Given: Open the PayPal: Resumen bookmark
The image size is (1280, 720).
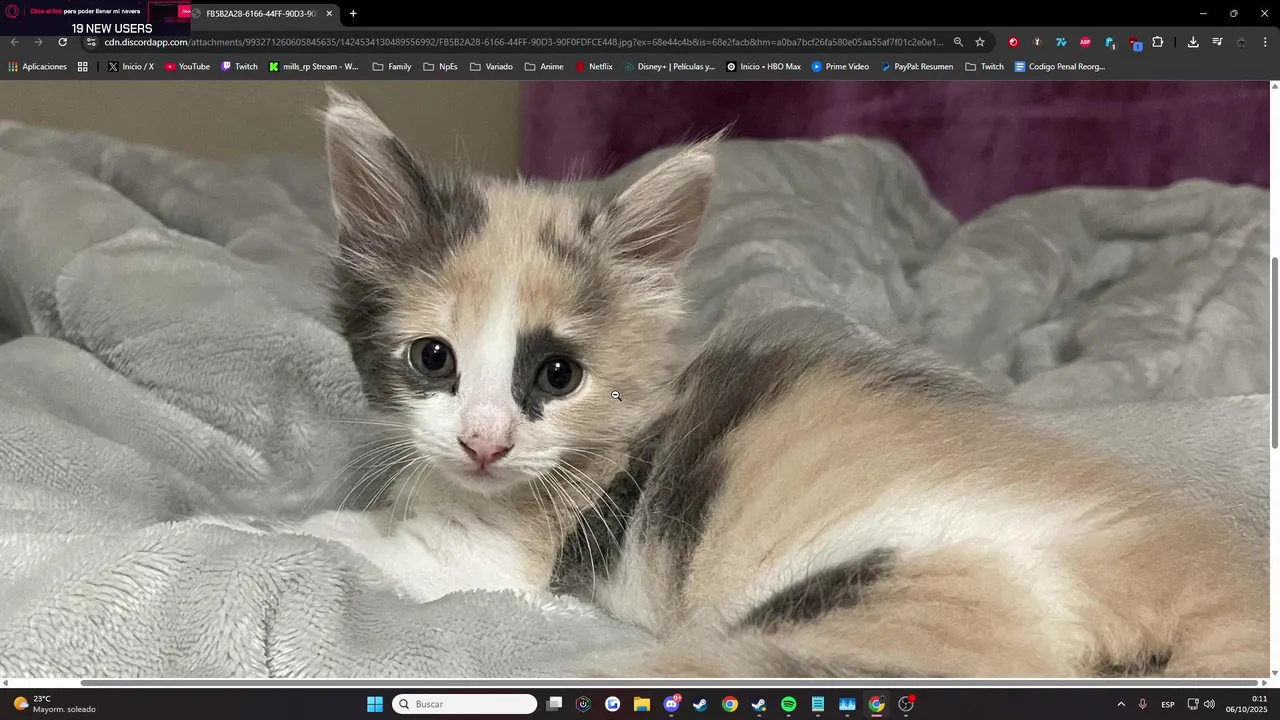Looking at the screenshot, I should [x=916, y=67].
